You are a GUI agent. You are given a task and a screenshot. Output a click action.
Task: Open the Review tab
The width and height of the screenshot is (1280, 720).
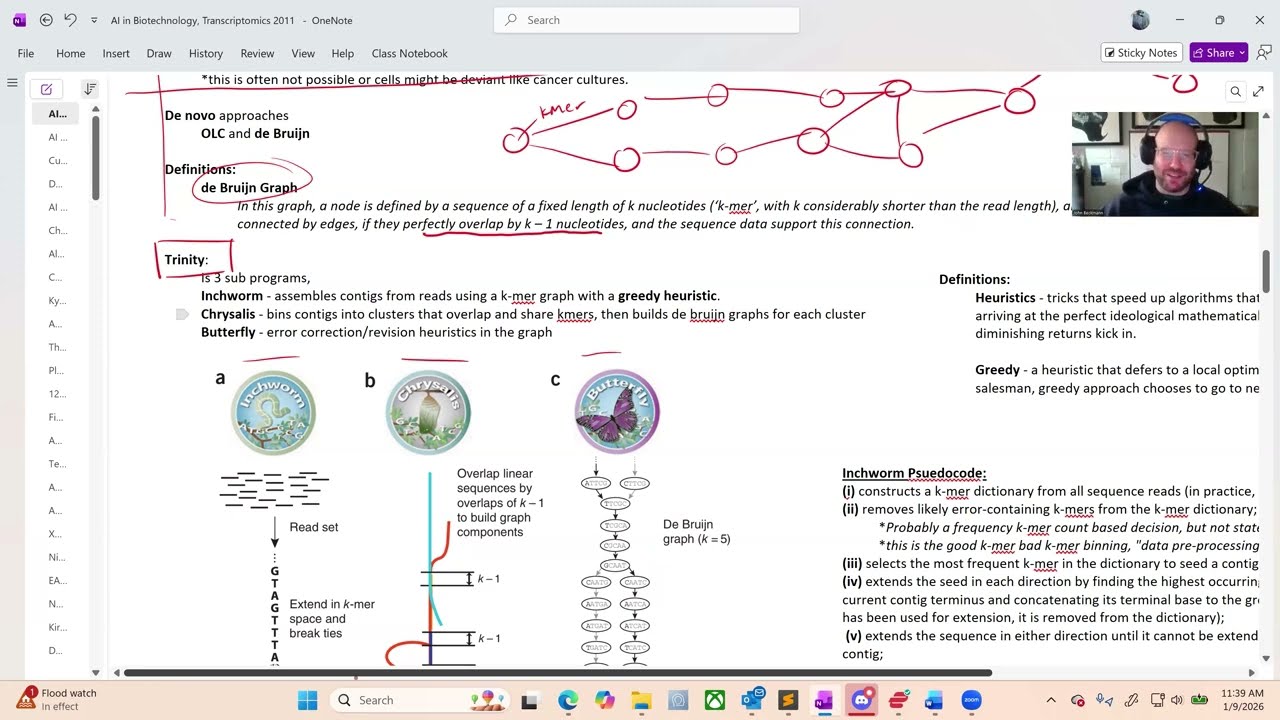(257, 53)
